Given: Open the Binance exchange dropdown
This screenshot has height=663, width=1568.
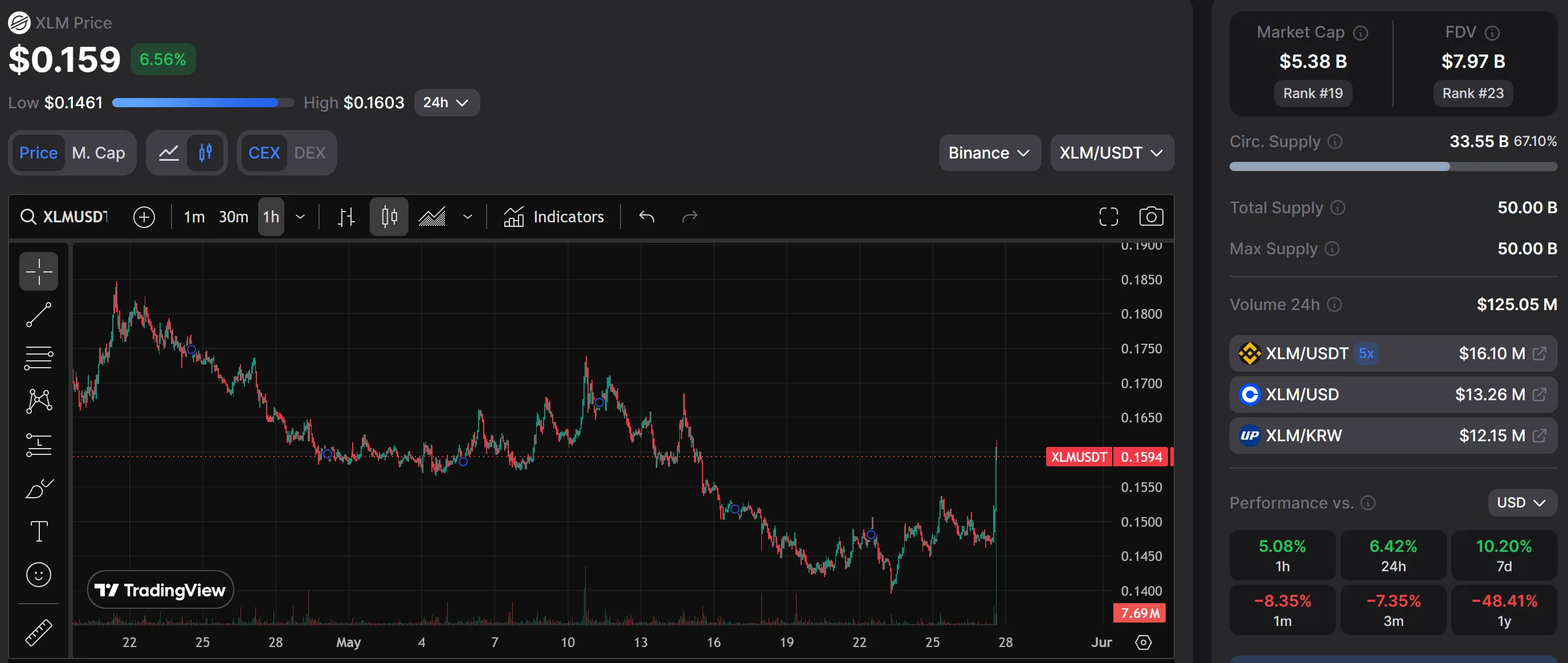Looking at the screenshot, I should point(989,153).
